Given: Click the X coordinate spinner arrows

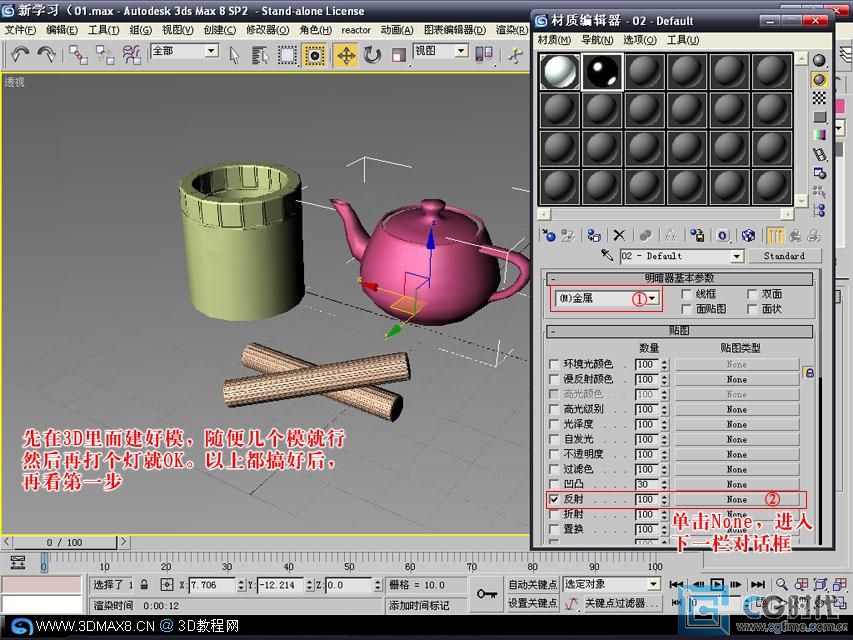Looking at the screenshot, I should pyautogui.click(x=241, y=585).
